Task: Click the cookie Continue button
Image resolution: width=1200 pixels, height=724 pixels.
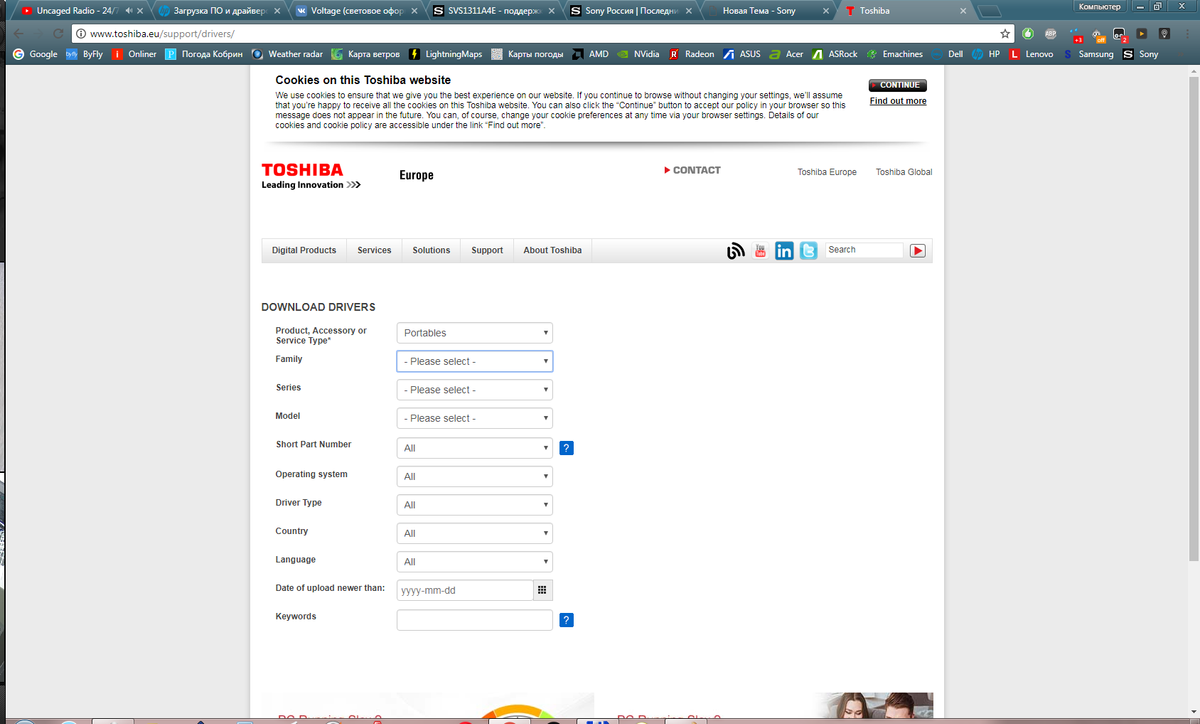Action: pos(898,85)
